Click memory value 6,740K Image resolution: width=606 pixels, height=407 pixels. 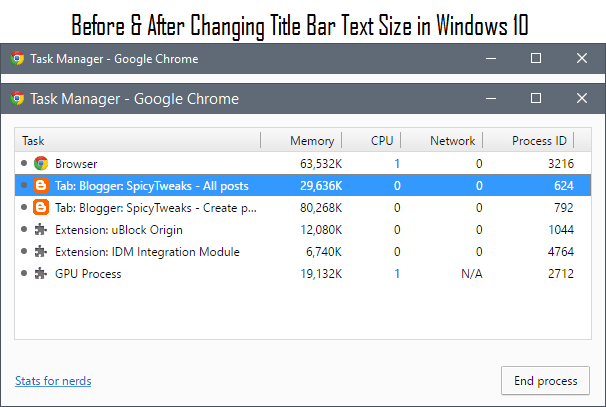pyautogui.click(x=324, y=252)
